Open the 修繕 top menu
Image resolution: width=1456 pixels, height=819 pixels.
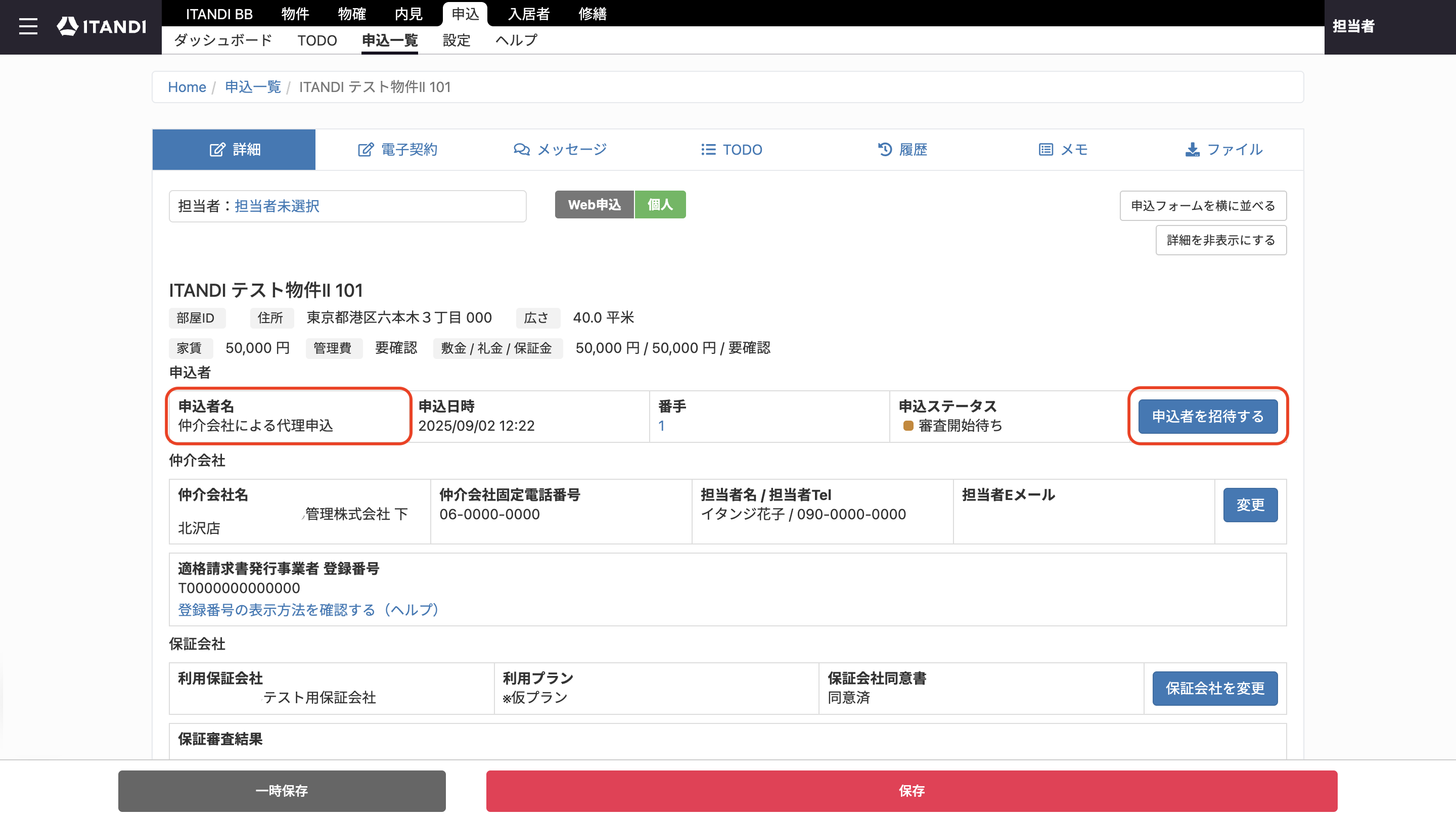point(593,14)
